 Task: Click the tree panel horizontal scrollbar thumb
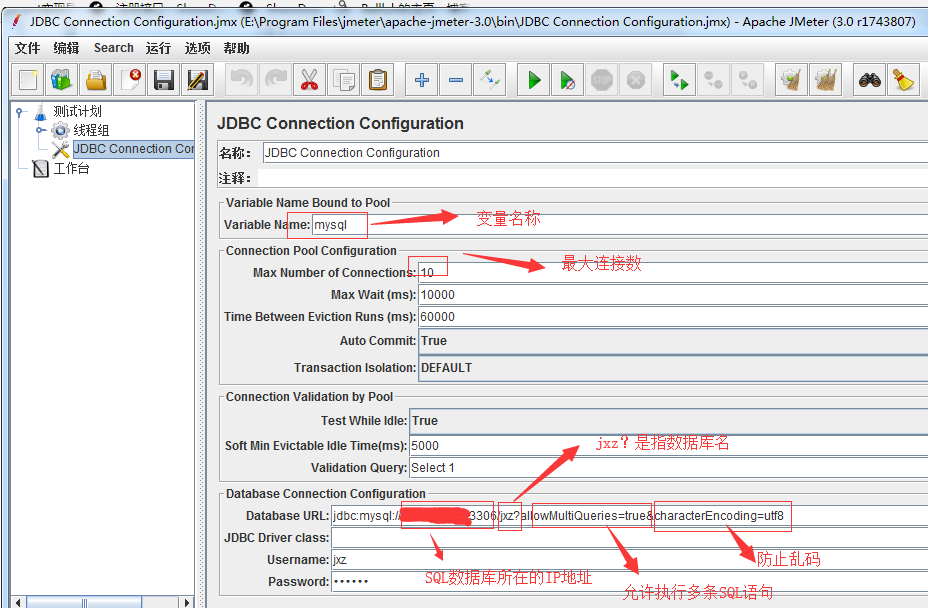tap(84, 602)
